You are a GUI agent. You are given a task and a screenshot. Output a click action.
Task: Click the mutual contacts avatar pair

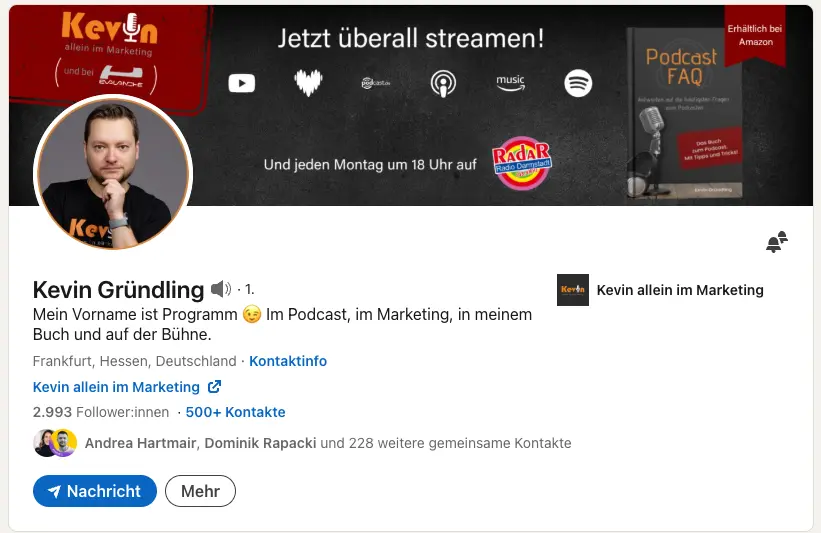coord(55,443)
